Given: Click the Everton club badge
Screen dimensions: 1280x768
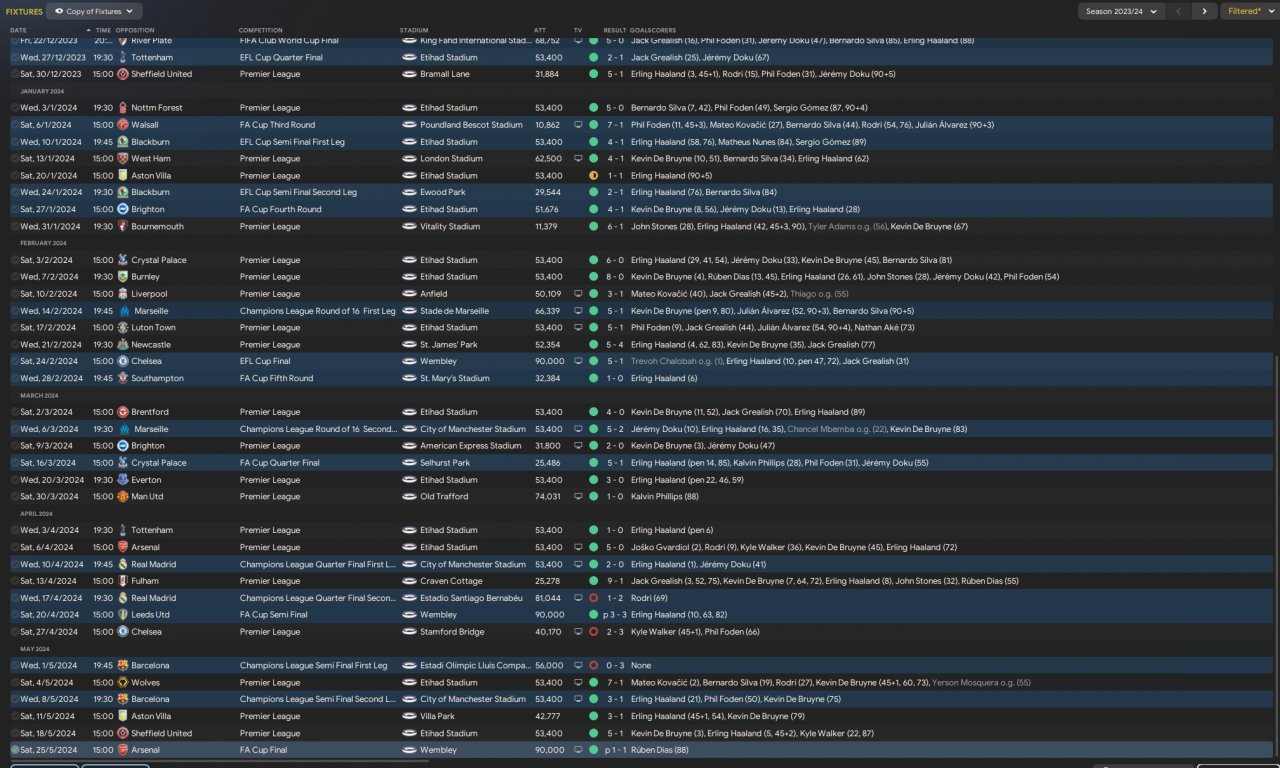Looking at the screenshot, I should click(122, 480).
